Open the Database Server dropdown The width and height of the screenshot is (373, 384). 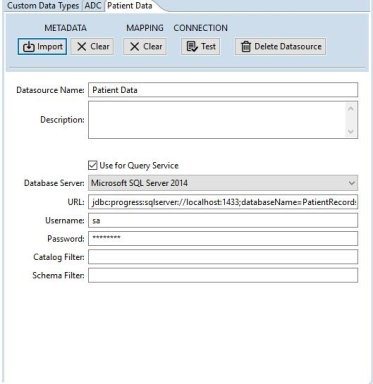coord(223,183)
